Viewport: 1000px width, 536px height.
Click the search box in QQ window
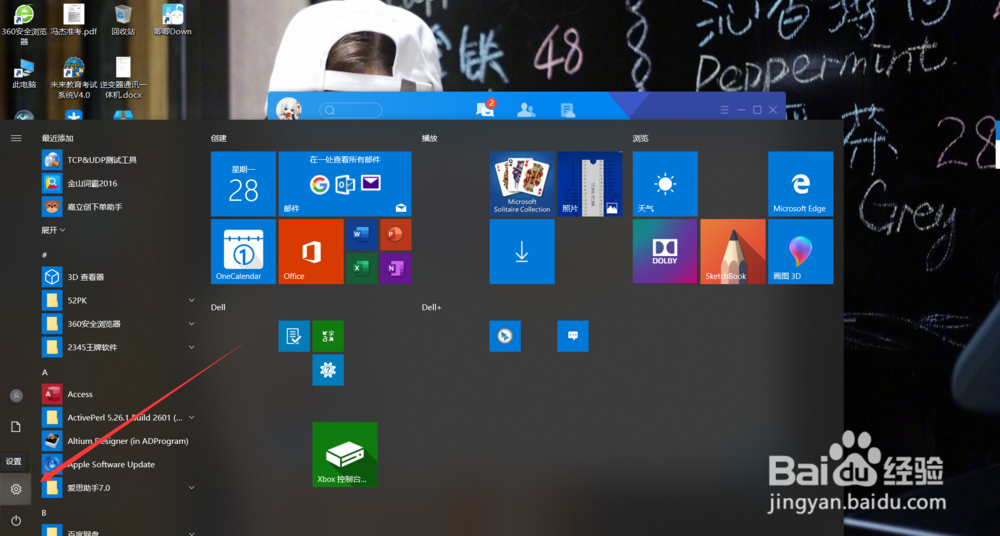tap(351, 110)
